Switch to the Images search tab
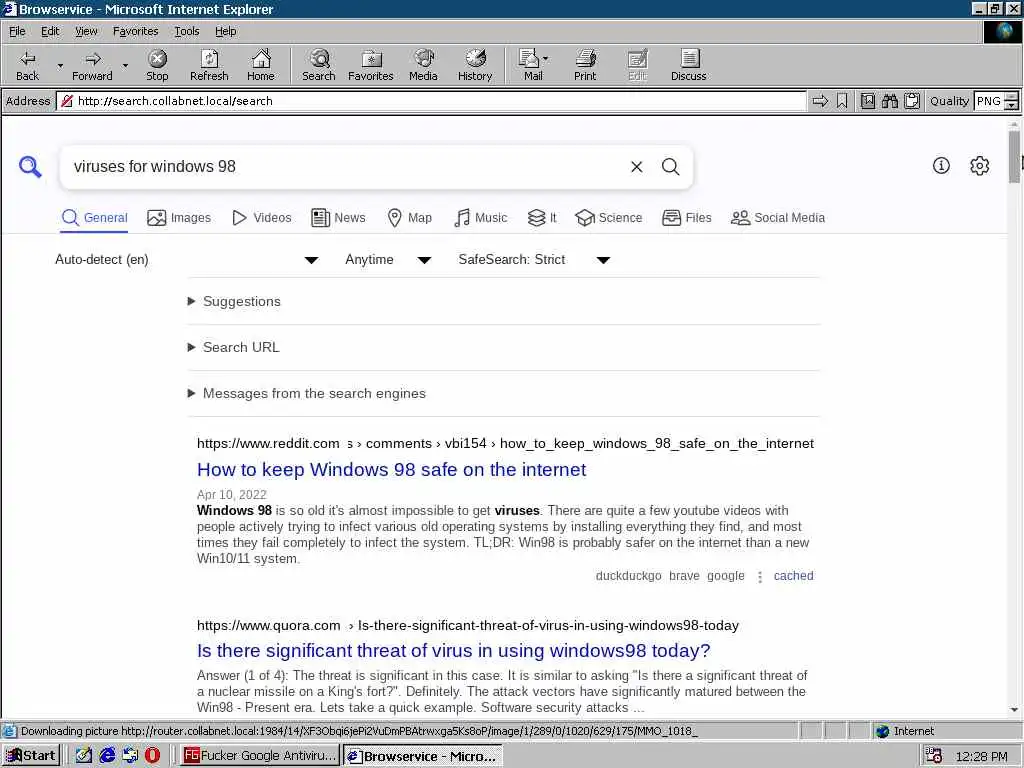This screenshot has width=1024, height=768. (x=179, y=217)
